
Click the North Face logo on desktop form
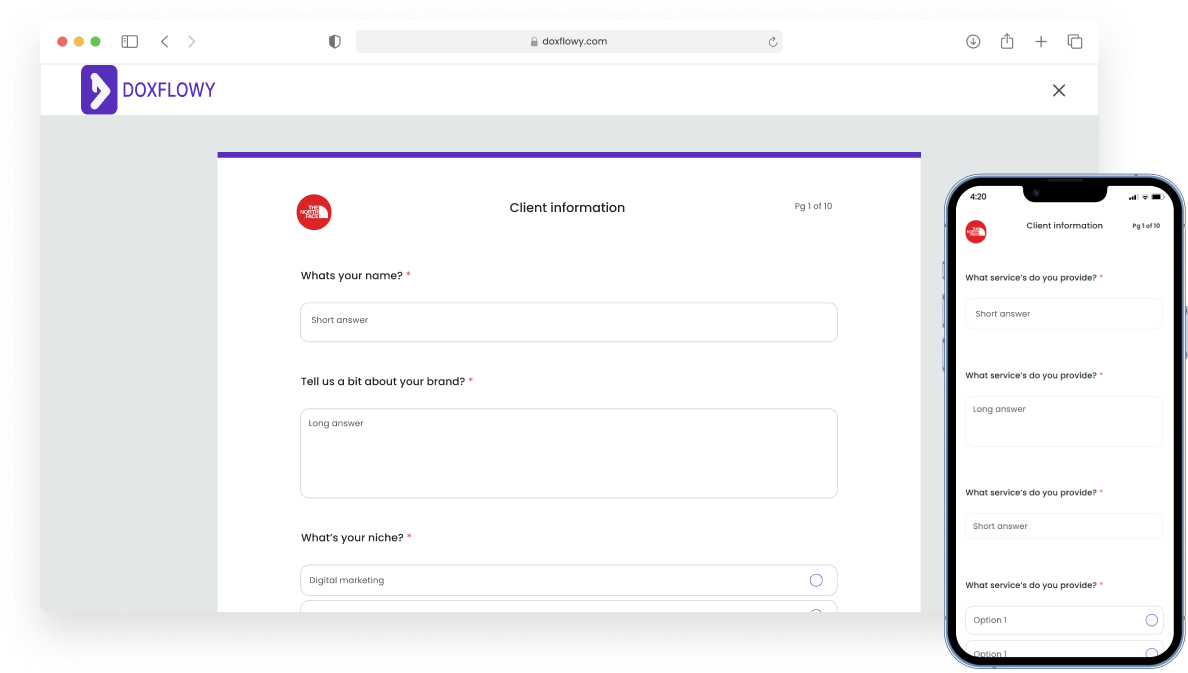pyautogui.click(x=314, y=212)
